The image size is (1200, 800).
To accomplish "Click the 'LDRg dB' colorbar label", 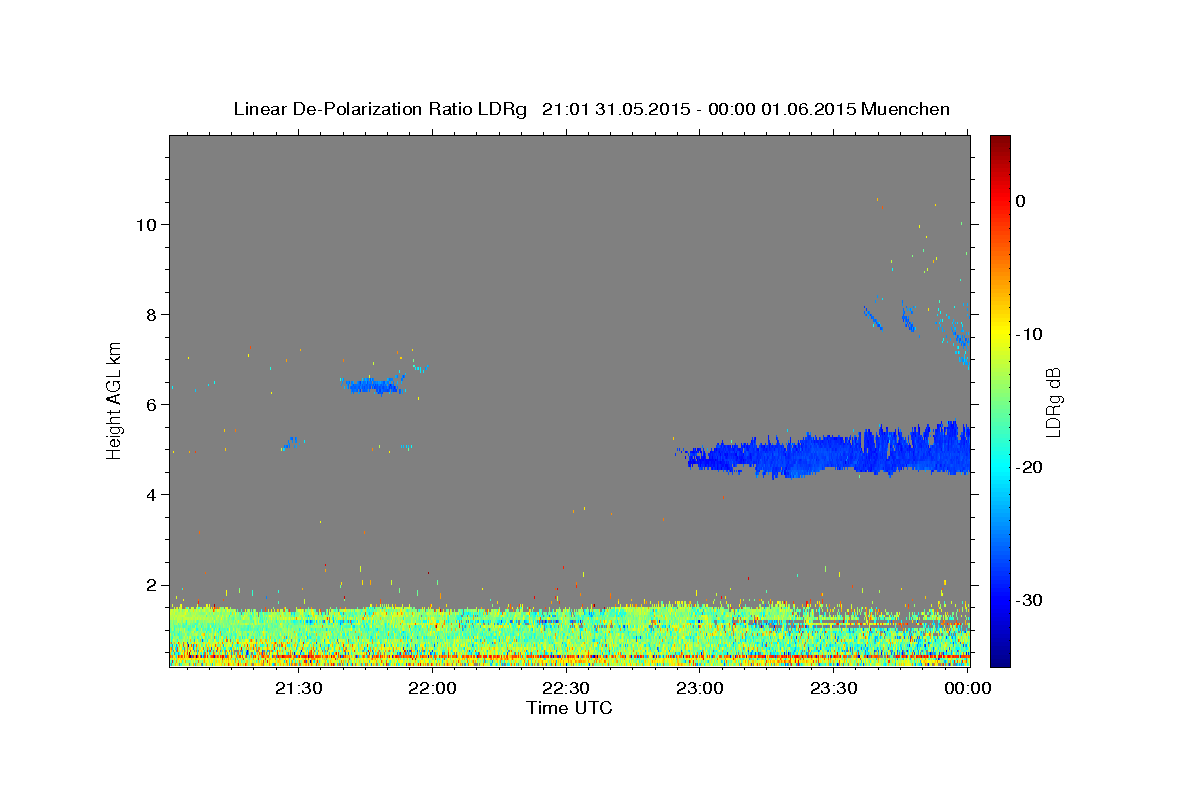I will click(1053, 401).
